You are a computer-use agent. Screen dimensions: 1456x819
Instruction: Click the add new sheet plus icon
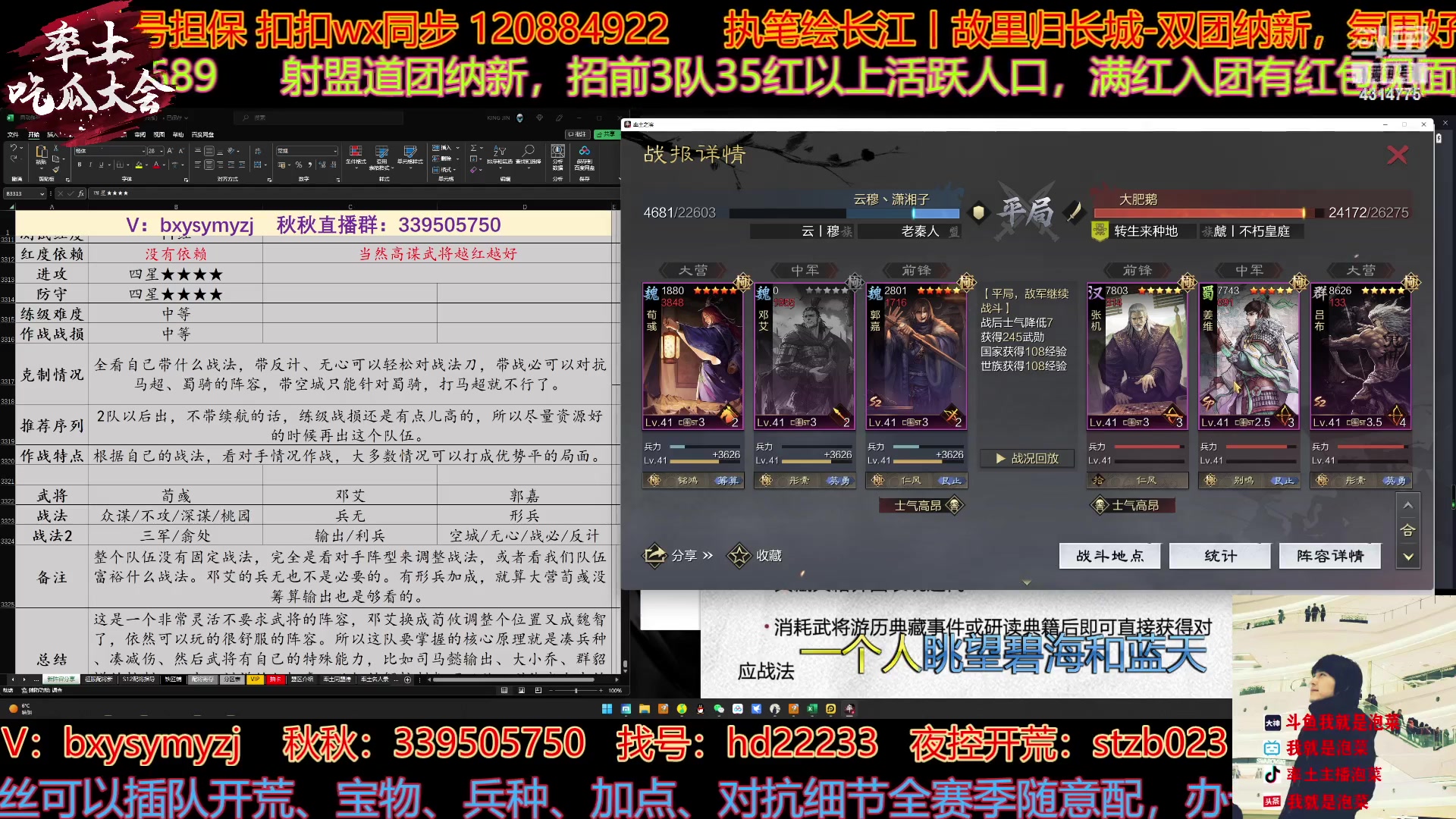coord(407,679)
